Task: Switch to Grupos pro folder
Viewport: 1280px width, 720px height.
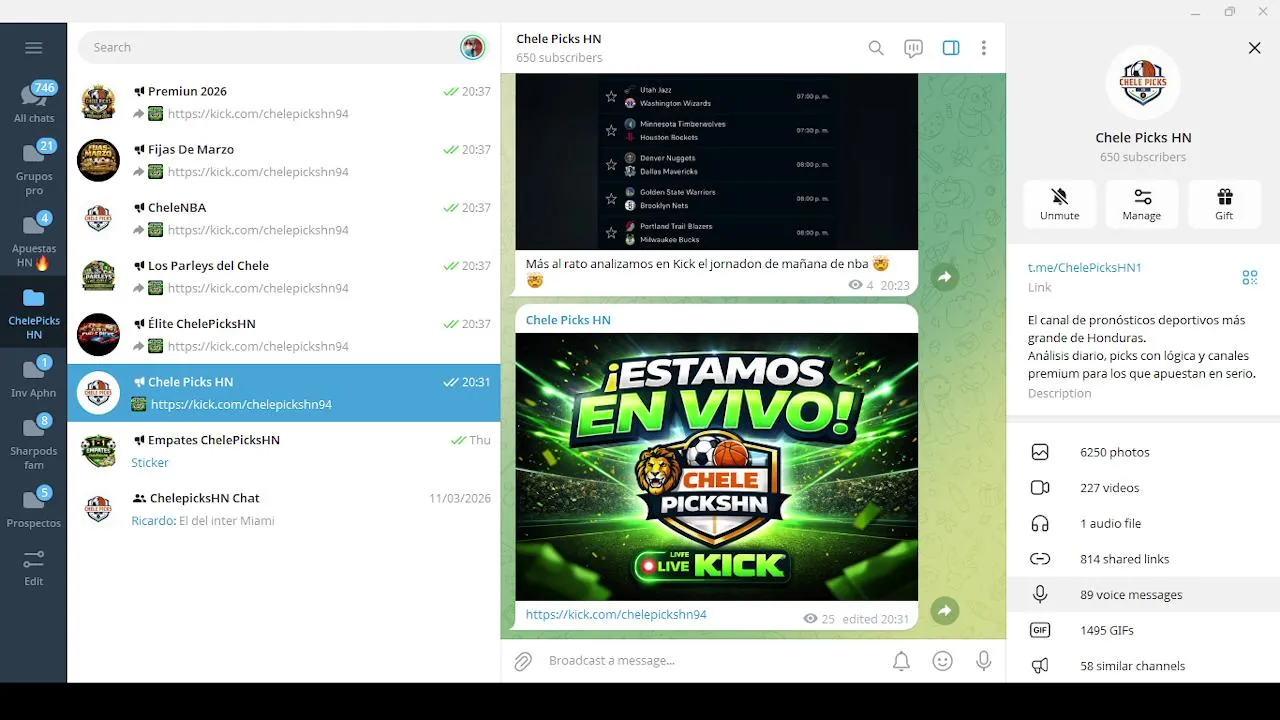Action: click(34, 168)
